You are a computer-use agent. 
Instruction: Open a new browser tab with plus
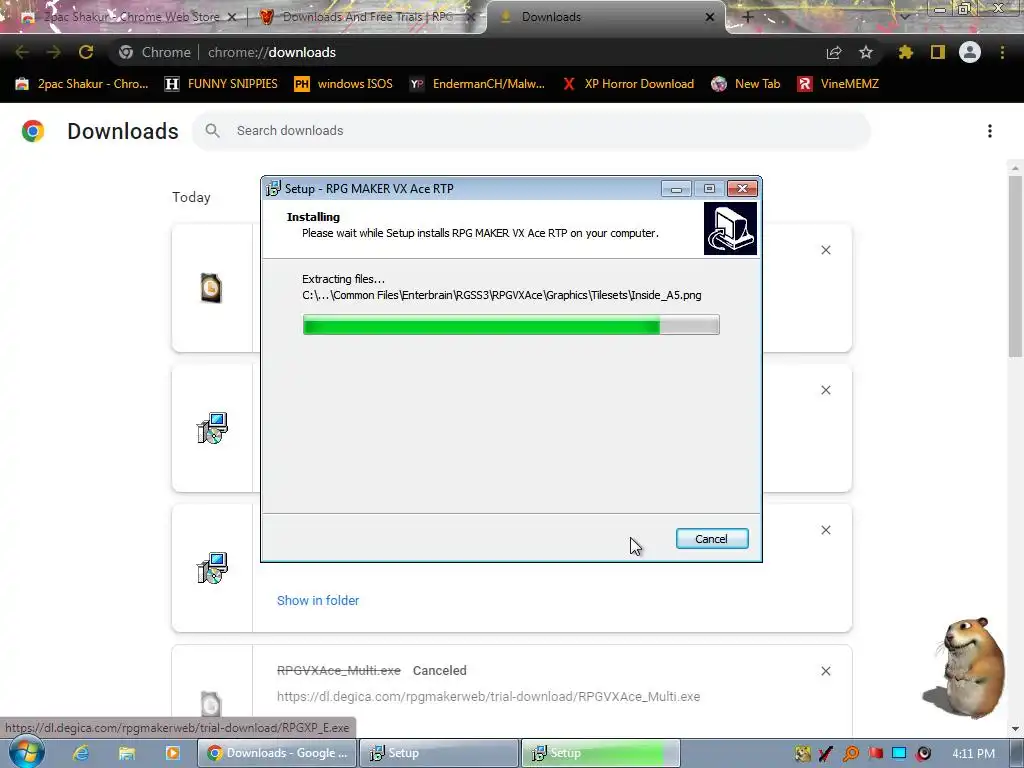pyautogui.click(x=748, y=17)
